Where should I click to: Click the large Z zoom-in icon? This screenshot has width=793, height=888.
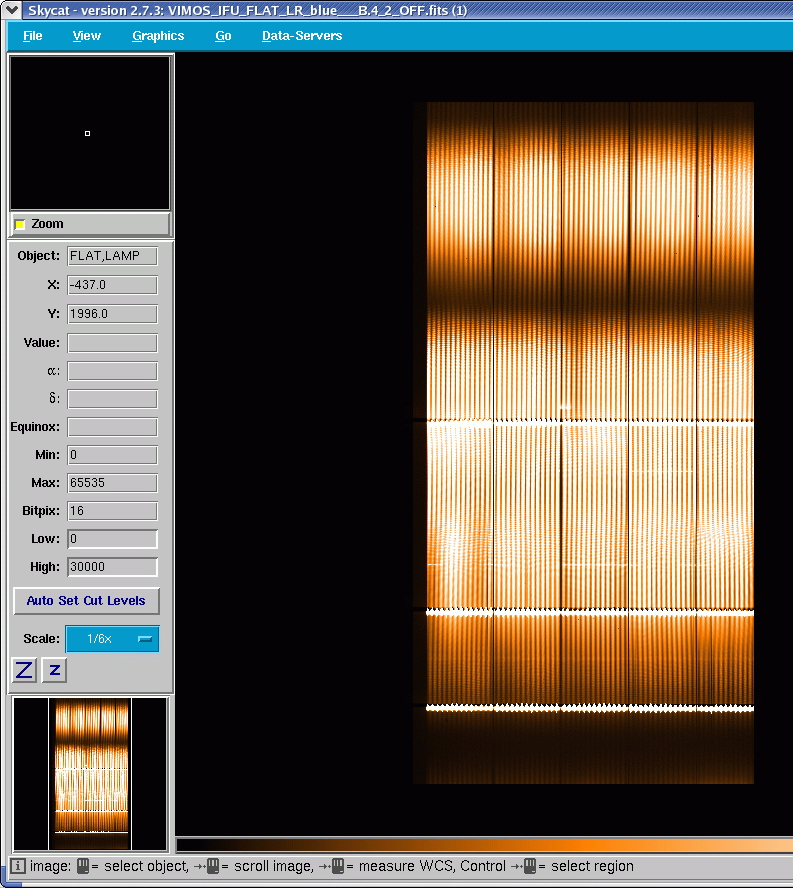pos(24,670)
